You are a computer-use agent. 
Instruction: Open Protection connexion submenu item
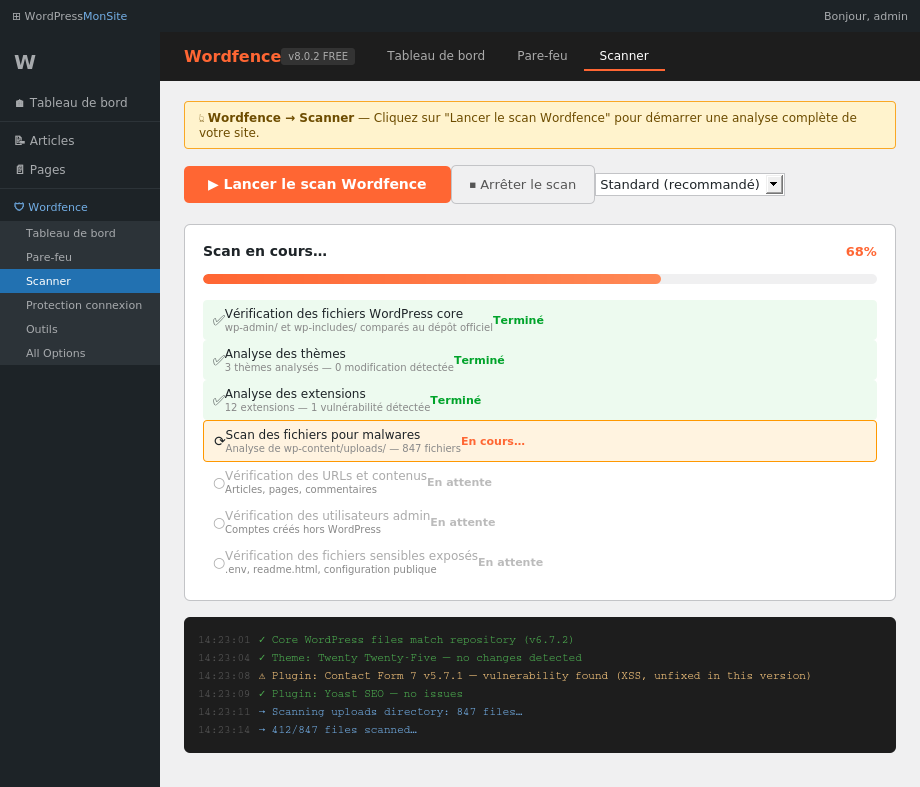80,305
